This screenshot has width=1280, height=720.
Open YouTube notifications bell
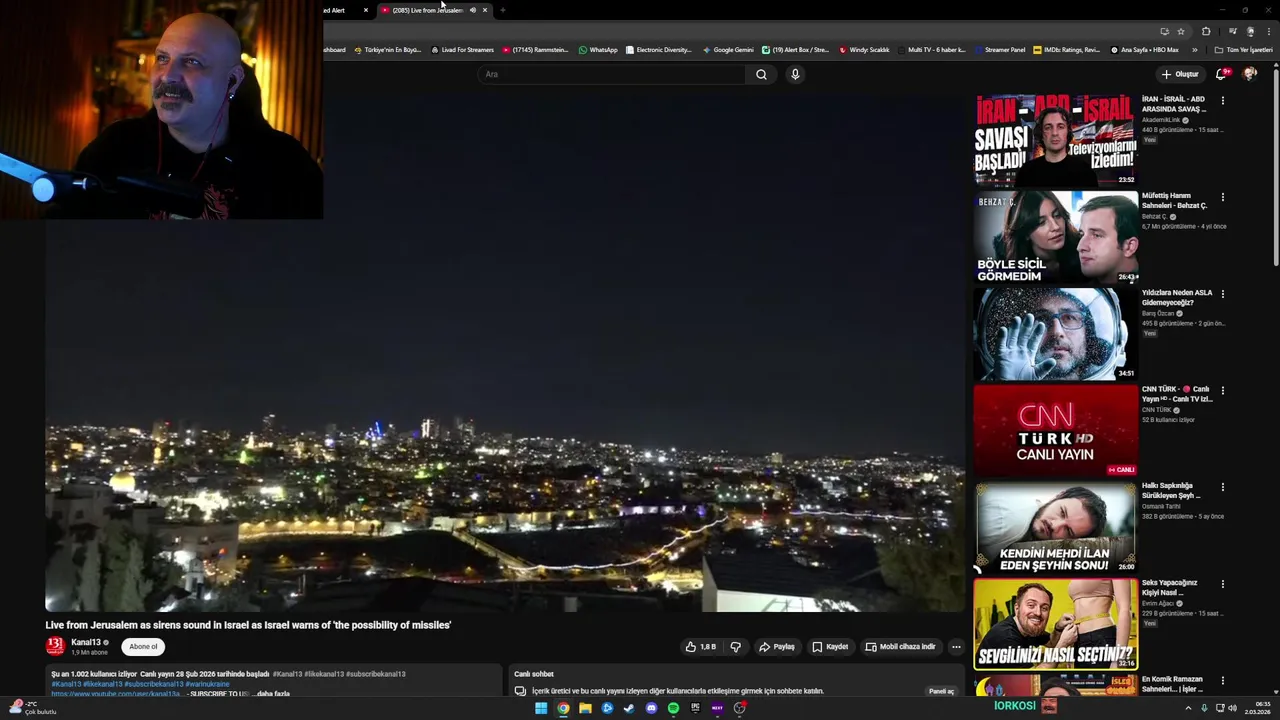[1221, 74]
